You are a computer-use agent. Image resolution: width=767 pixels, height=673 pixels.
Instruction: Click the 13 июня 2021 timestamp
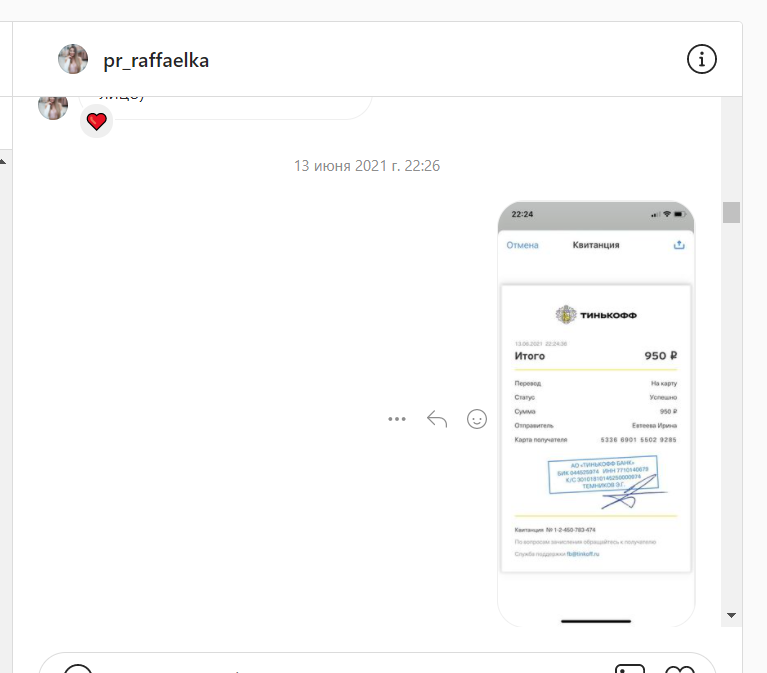(367, 166)
